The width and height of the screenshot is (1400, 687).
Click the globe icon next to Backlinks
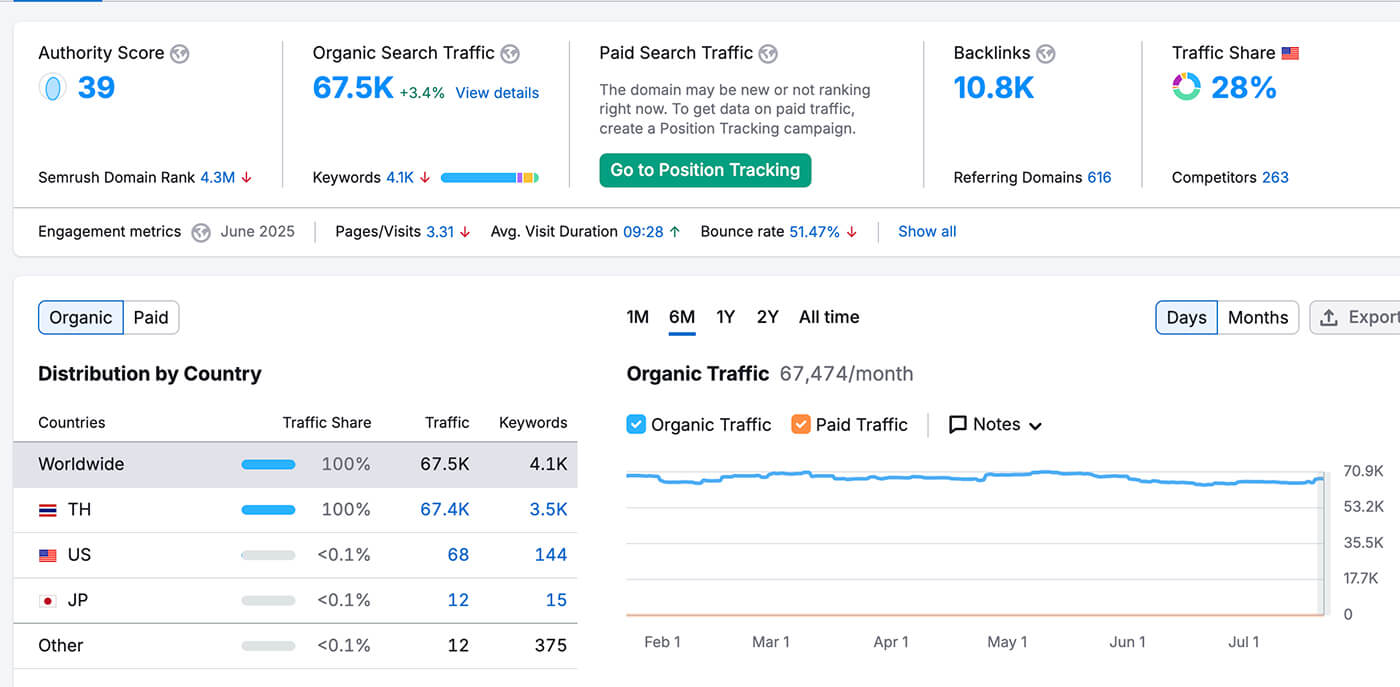point(1046,54)
